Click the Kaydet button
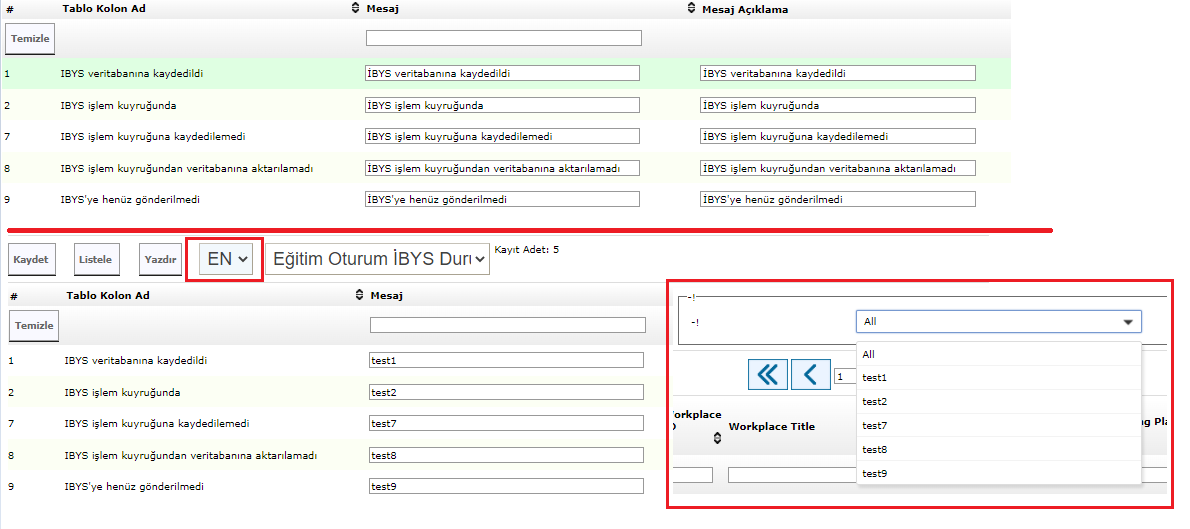Screen dimensions: 1190x529 [31, 259]
